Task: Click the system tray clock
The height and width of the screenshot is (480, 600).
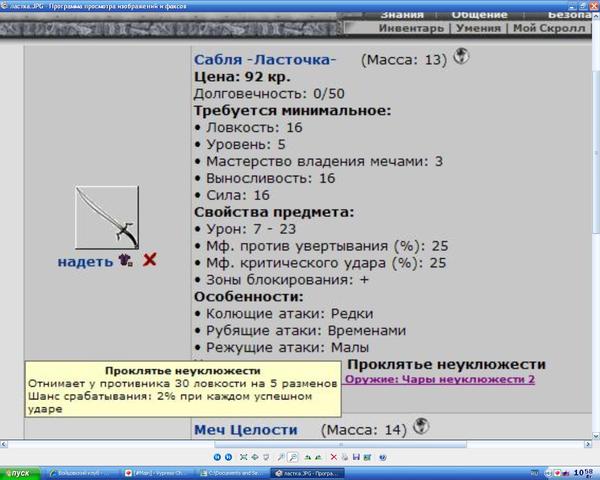Action: click(x=584, y=473)
